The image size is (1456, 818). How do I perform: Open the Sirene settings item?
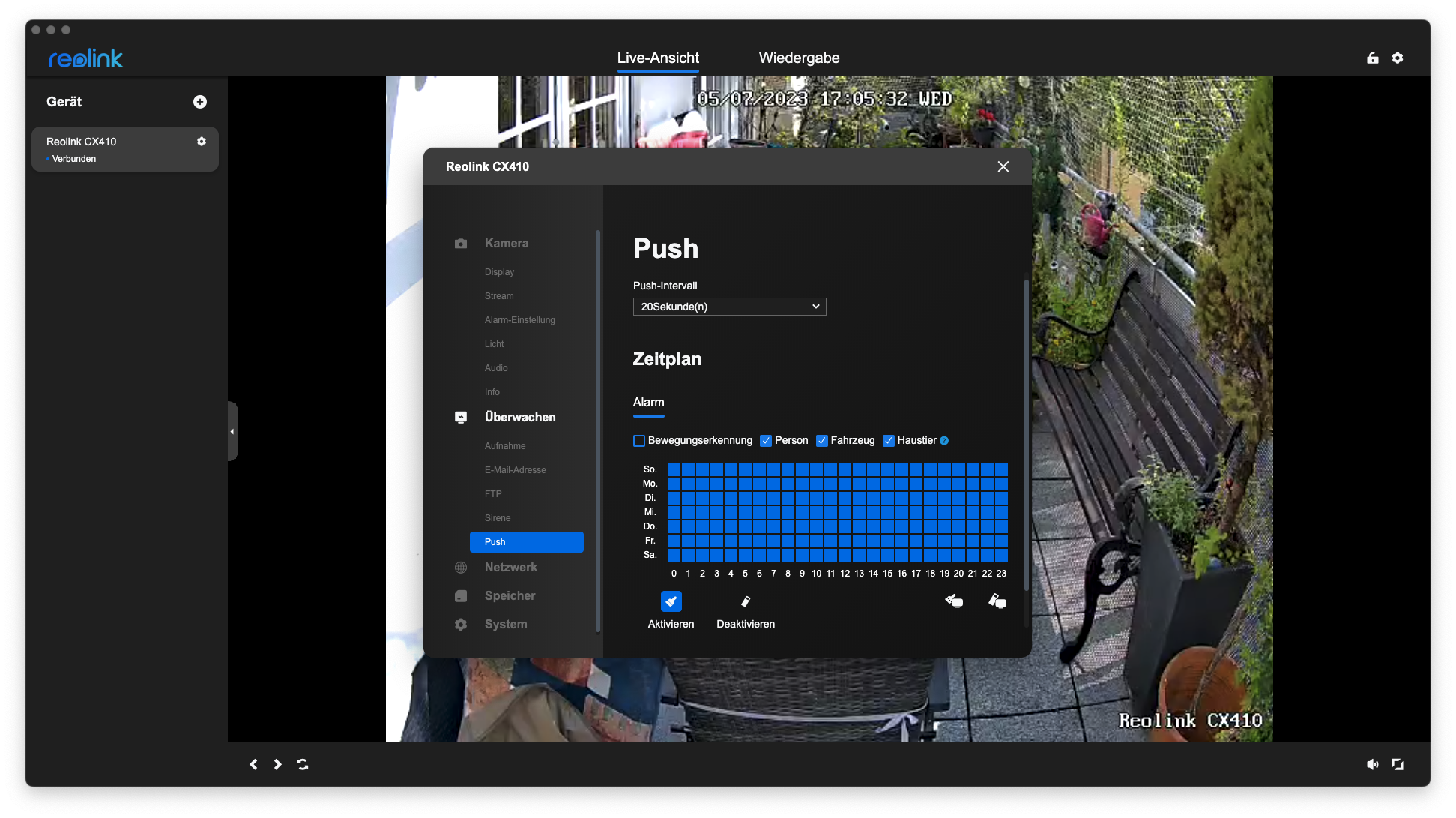(x=498, y=518)
